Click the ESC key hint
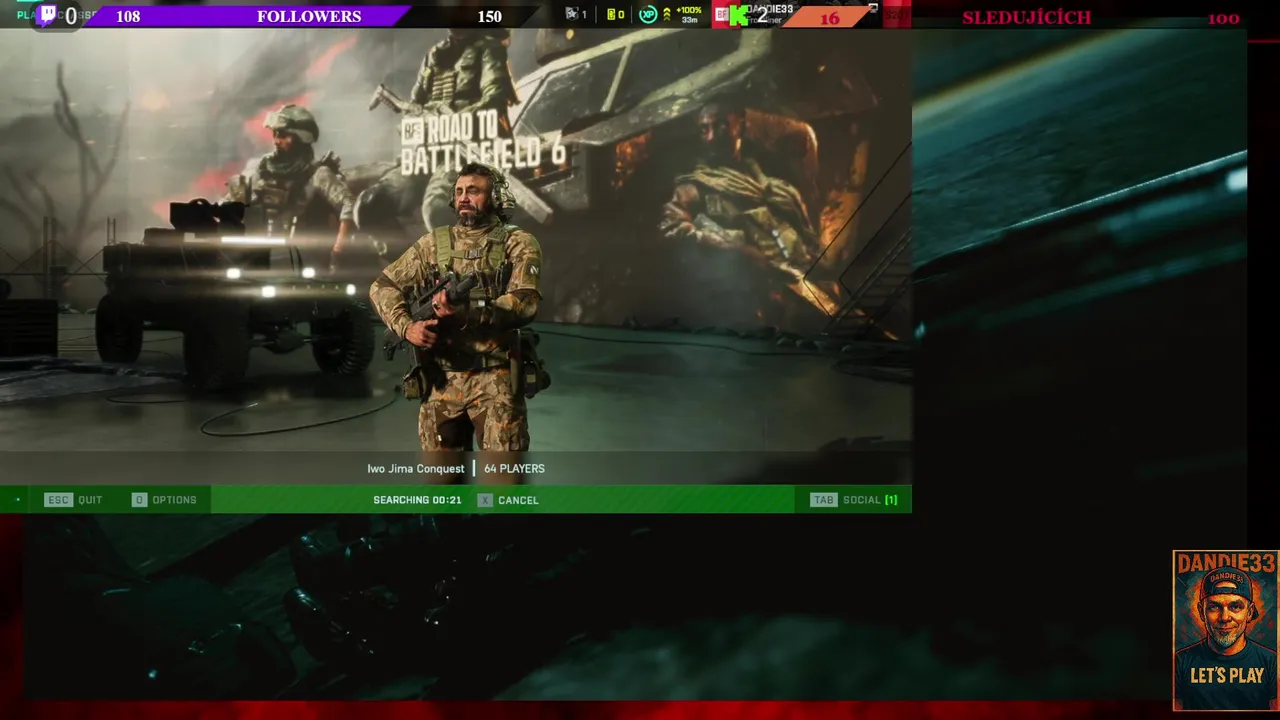1280x720 pixels. coord(58,500)
